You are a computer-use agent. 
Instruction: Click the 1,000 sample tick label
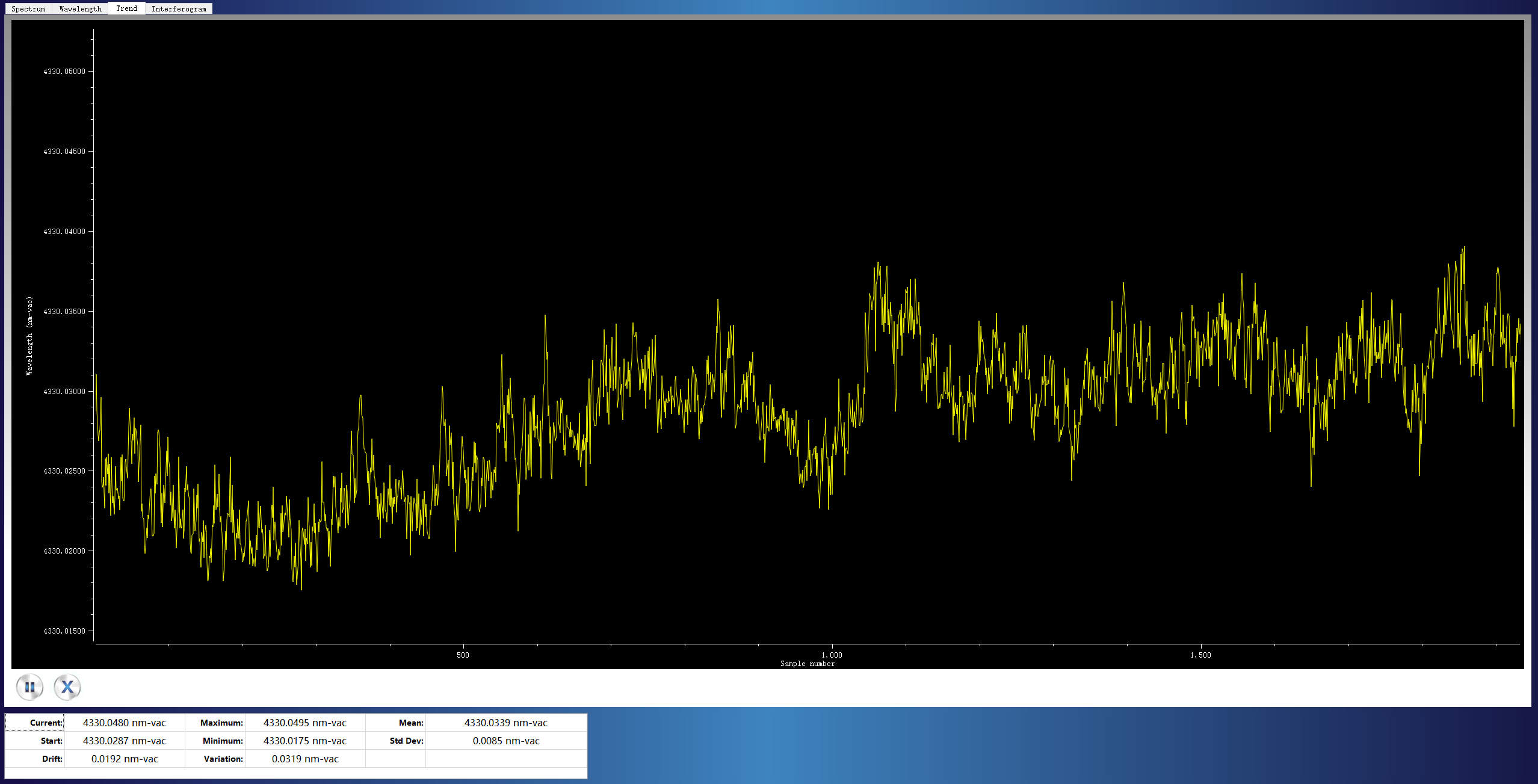tap(832, 655)
